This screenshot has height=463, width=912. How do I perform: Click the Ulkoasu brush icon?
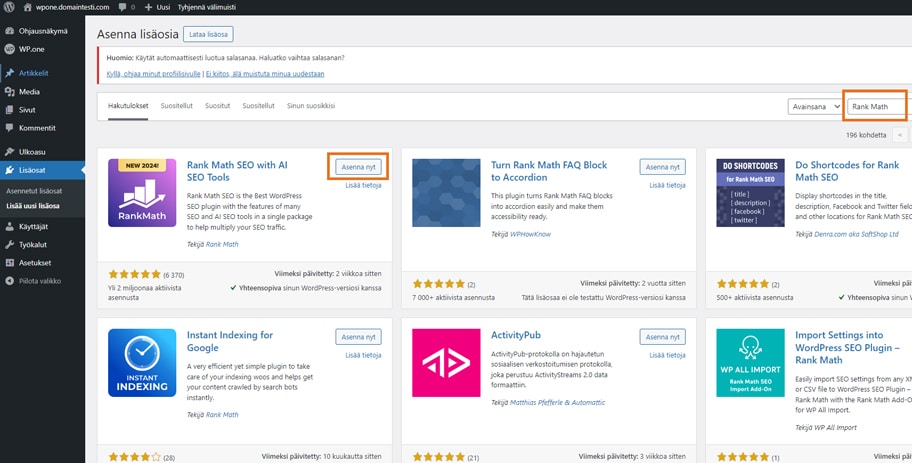[9, 152]
